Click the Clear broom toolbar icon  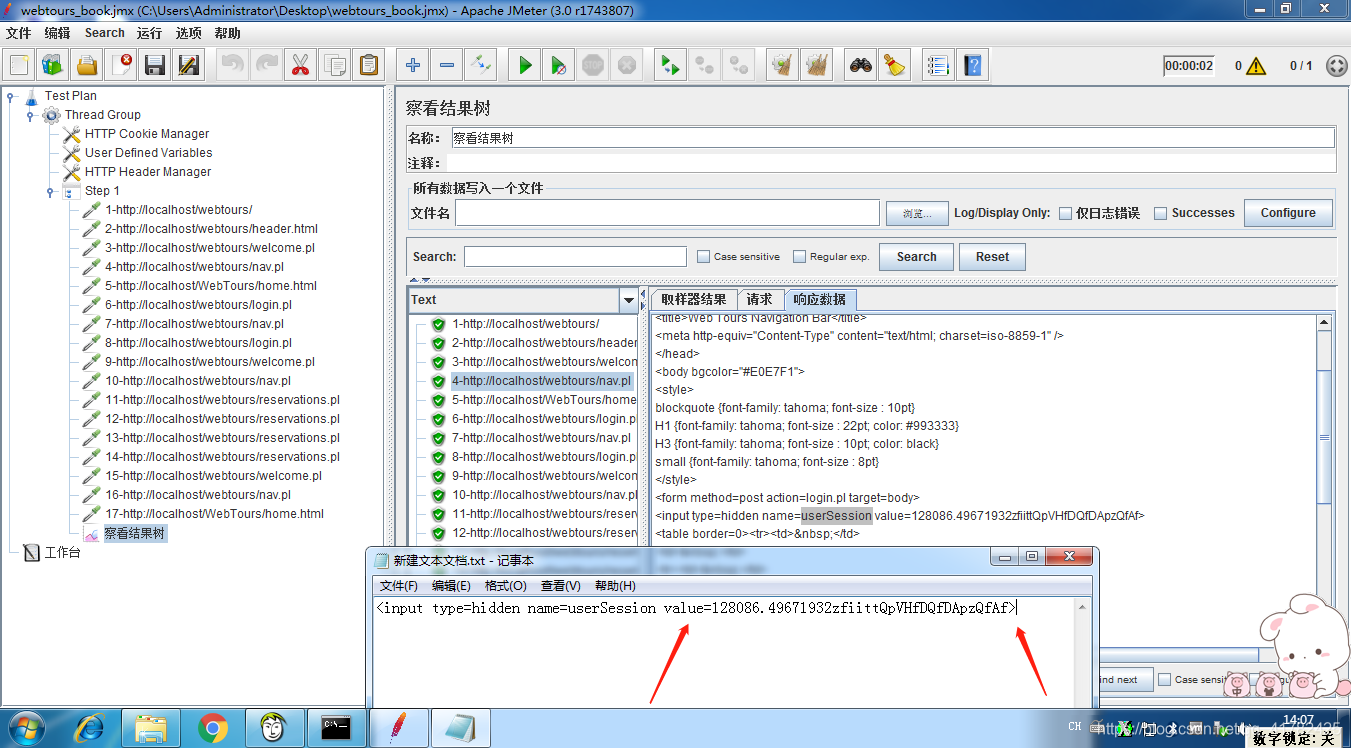pos(782,66)
